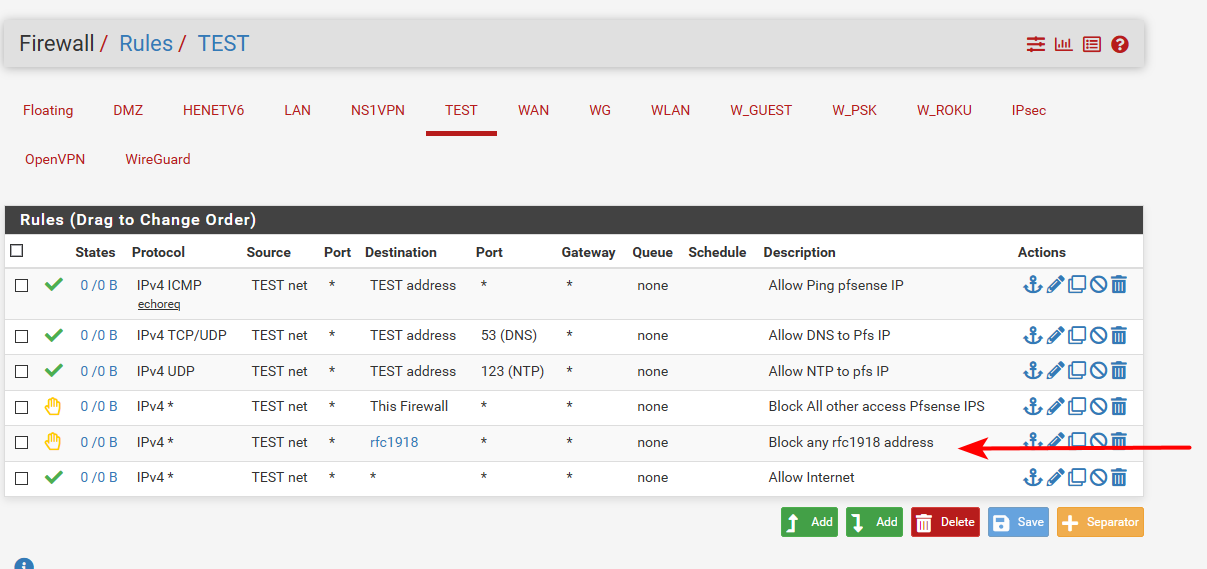The width and height of the screenshot is (1207, 569).
Task: Click anchor icon for Allow NTP to pfs IP rule
Action: point(1033,371)
